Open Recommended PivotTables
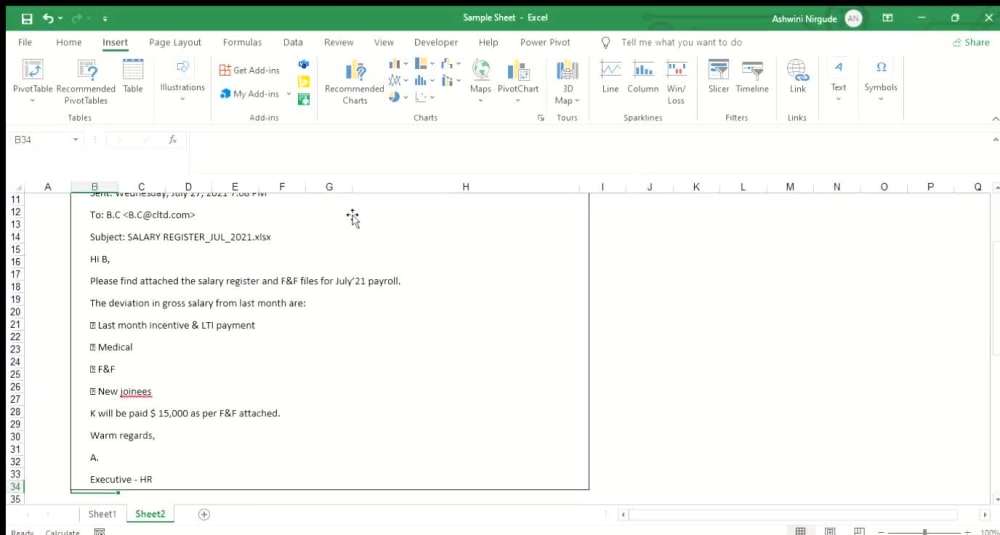Image resolution: width=1000 pixels, height=535 pixels. pyautogui.click(x=86, y=82)
